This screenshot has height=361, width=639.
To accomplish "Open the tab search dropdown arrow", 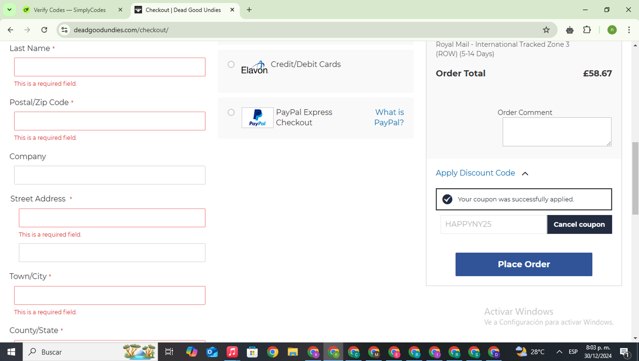I will point(9,9).
